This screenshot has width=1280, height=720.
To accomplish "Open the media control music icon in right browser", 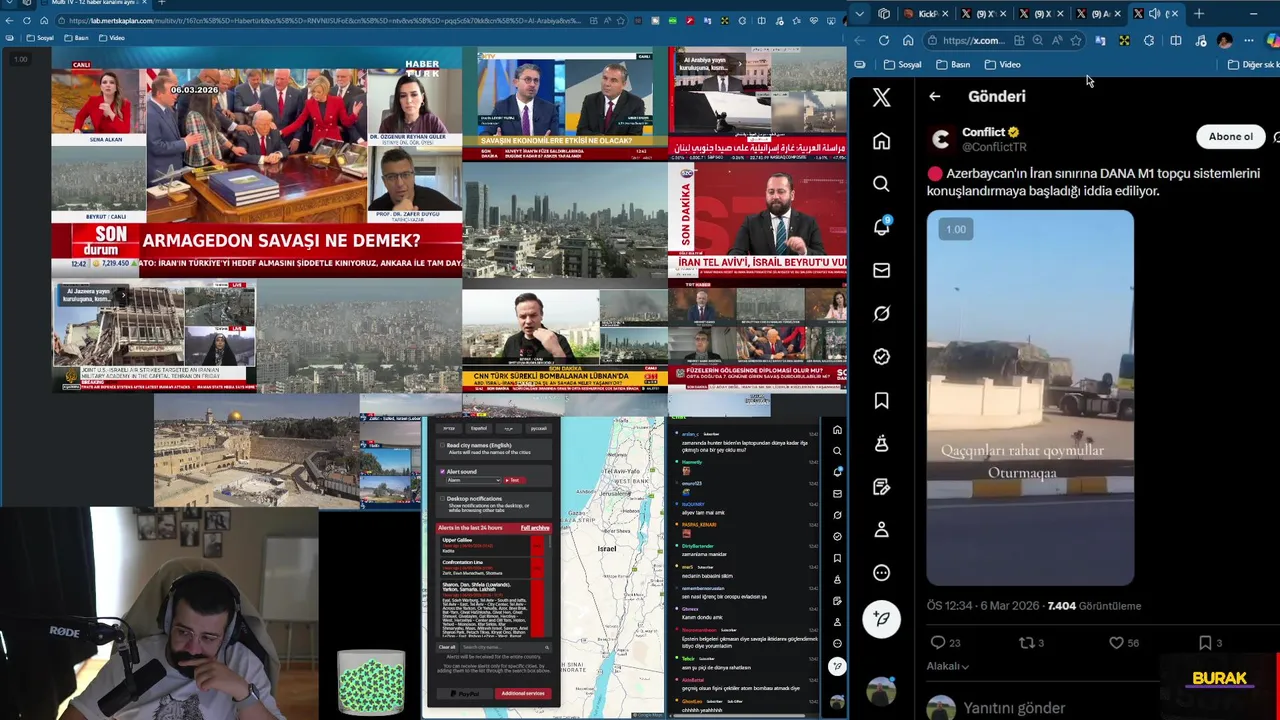I will [x=1201, y=40].
